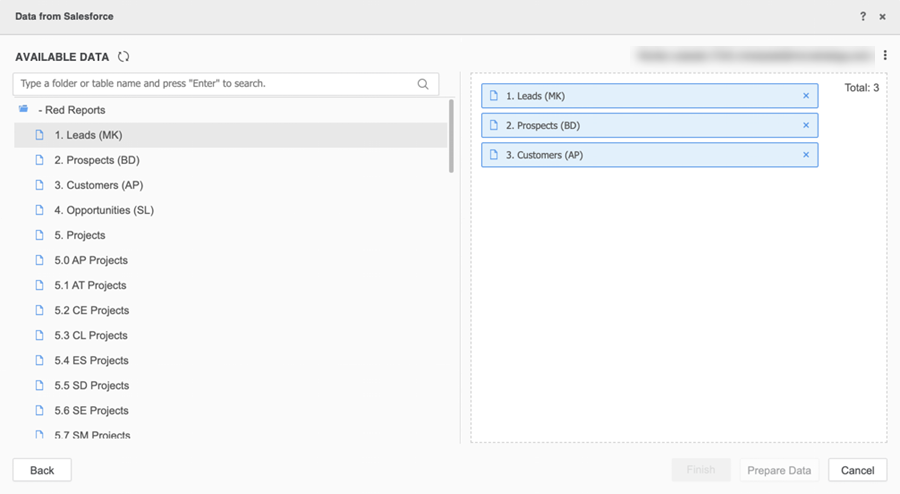900x494 pixels.
Task: Click the Prepare Data button
Action: coord(780,470)
